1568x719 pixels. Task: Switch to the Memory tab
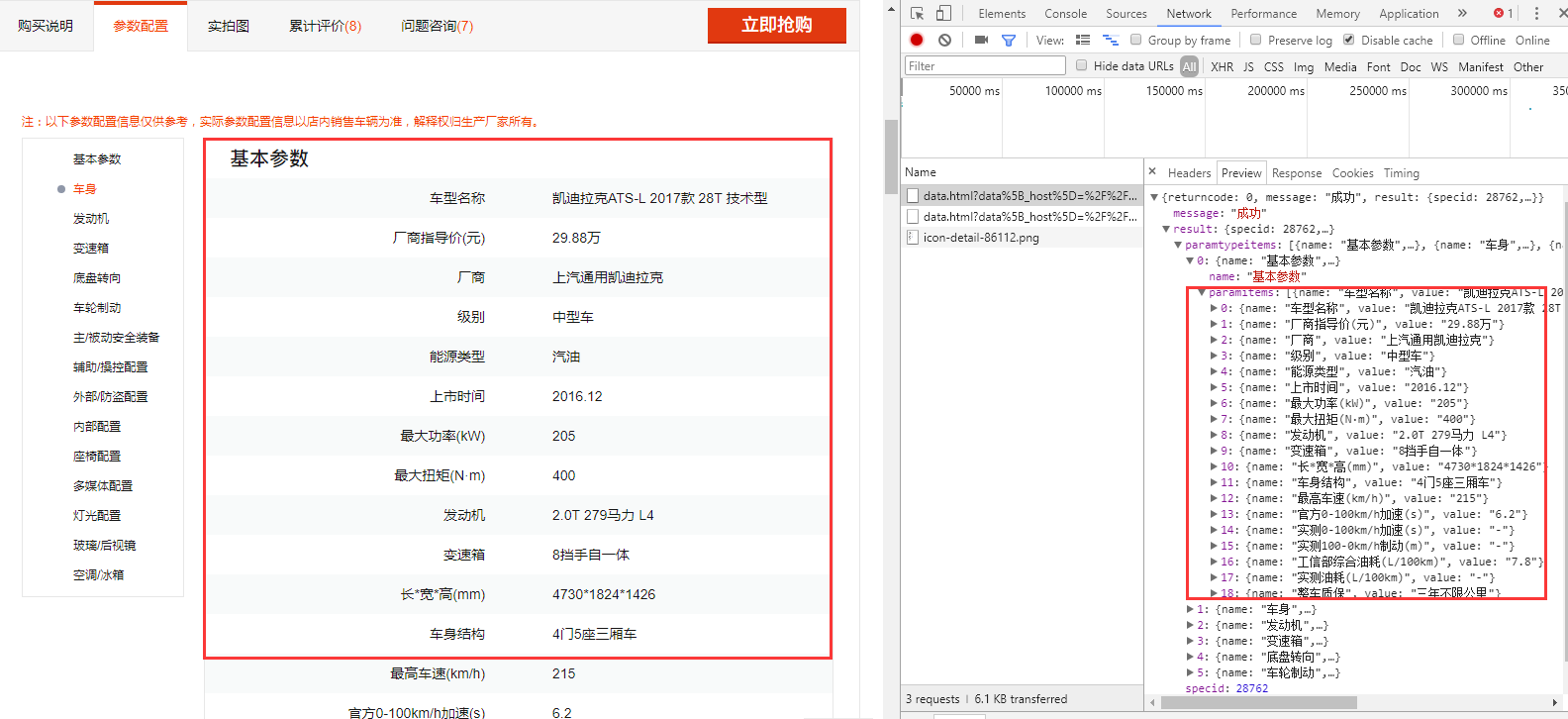click(1337, 13)
